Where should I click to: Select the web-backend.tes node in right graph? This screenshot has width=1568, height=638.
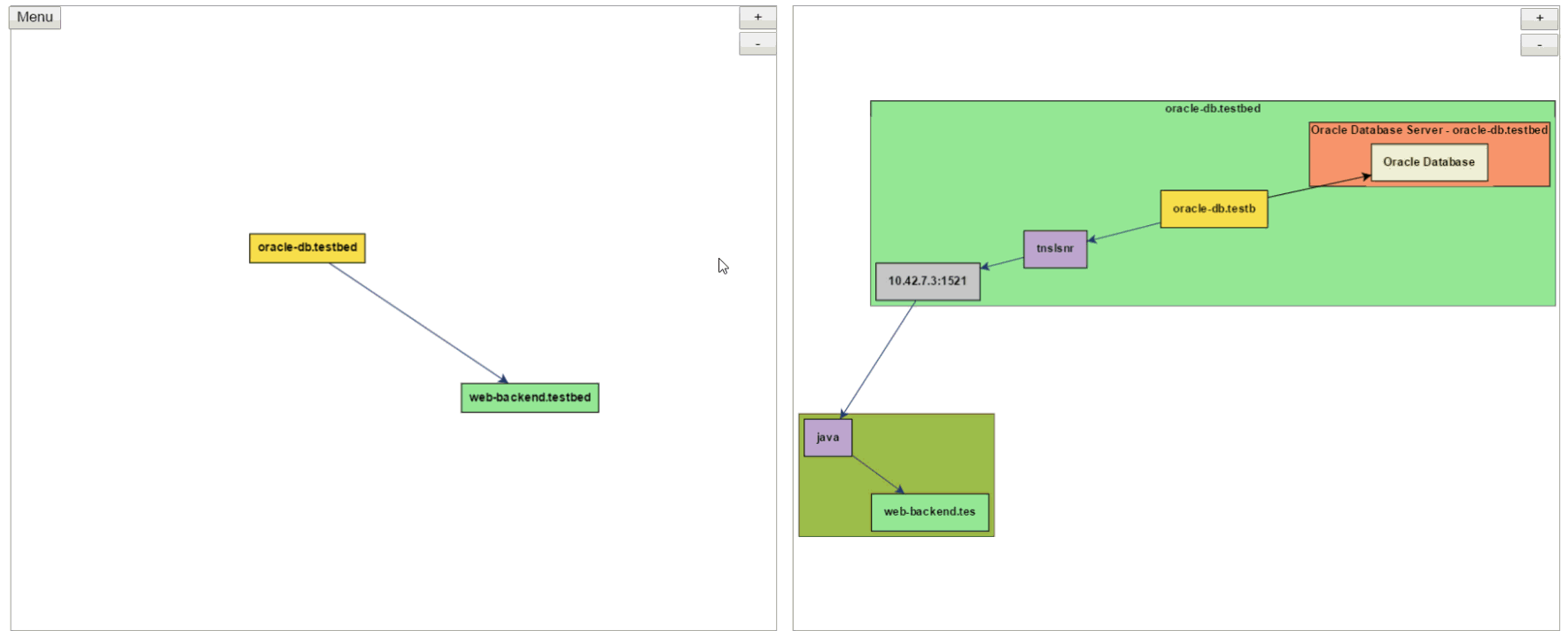[x=929, y=512]
